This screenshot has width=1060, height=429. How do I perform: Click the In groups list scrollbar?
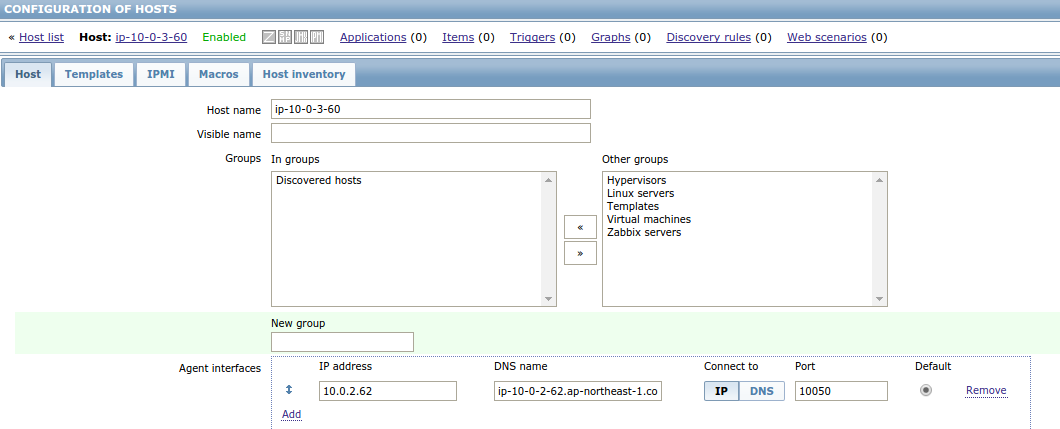tap(548, 239)
